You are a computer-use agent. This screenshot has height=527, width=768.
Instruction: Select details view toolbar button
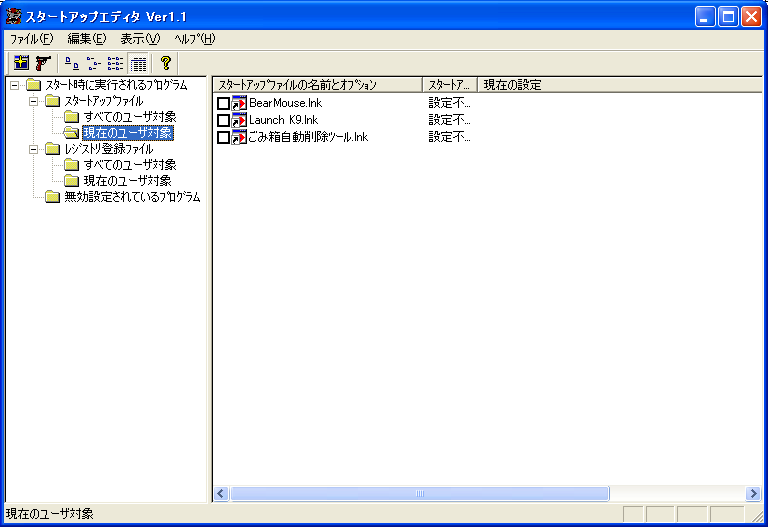pos(138,62)
